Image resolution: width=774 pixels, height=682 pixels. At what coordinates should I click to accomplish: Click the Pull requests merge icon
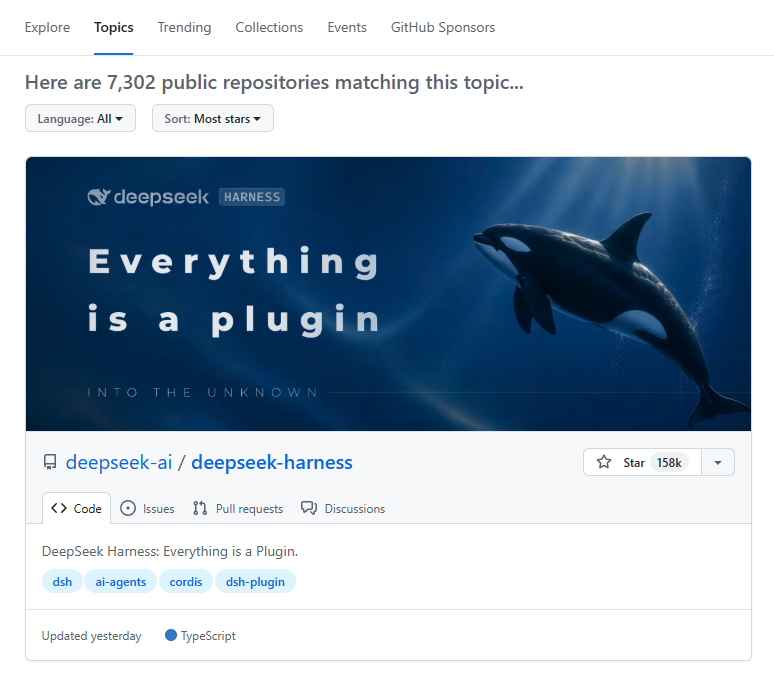click(200, 508)
